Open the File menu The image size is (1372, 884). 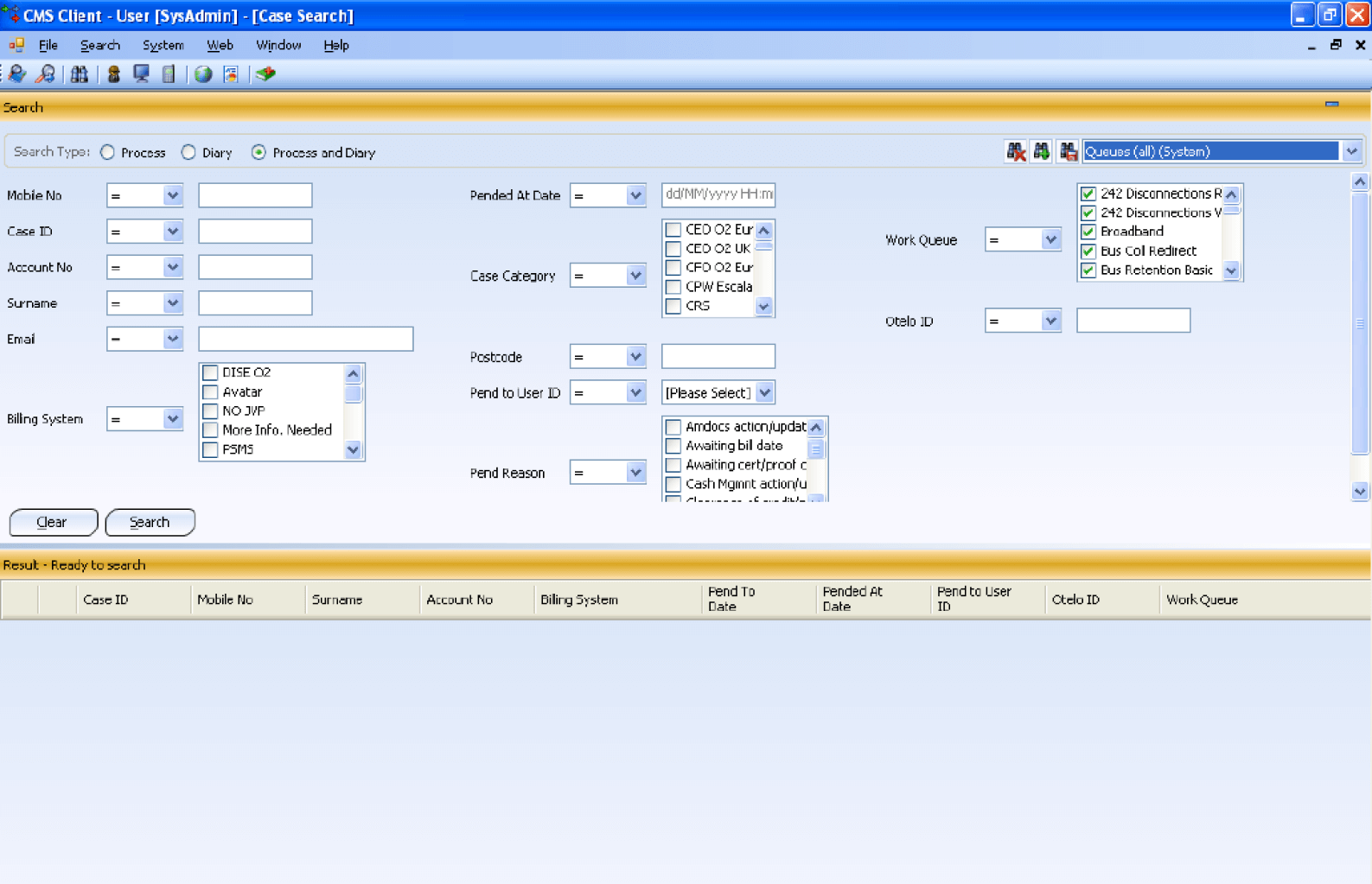coord(48,45)
